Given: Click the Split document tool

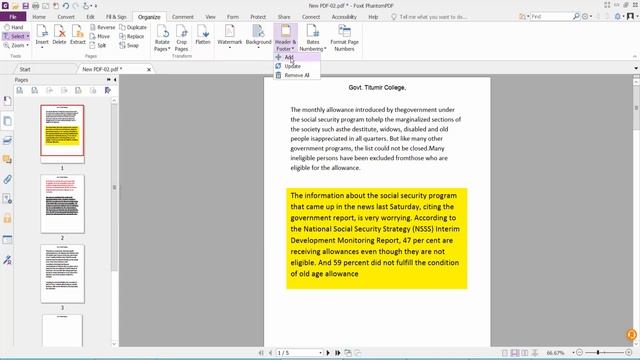Looking at the screenshot, I should 98,45.
